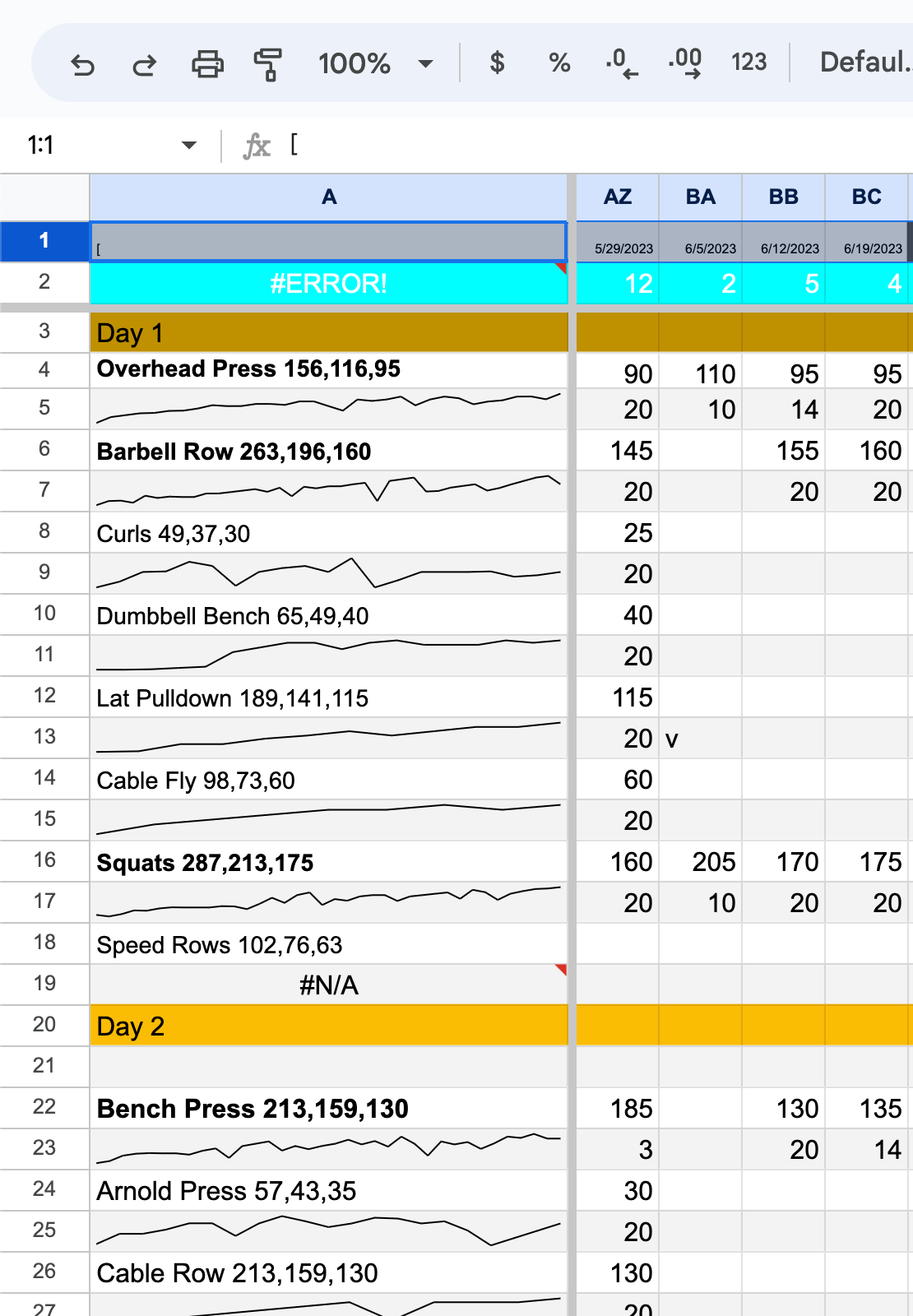Click the Dumbbell Bench 65,49,40 cell
This screenshot has height=1316, width=913.
click(x=328, y=615)
